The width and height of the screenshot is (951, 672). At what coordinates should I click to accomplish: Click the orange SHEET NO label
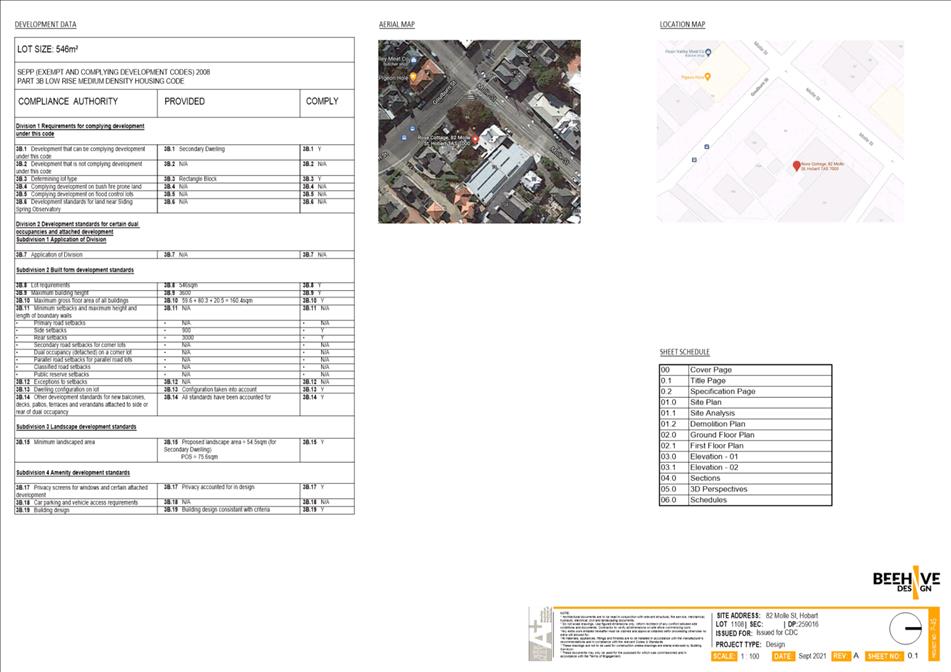pyautogui.click(x=884, y=656)
